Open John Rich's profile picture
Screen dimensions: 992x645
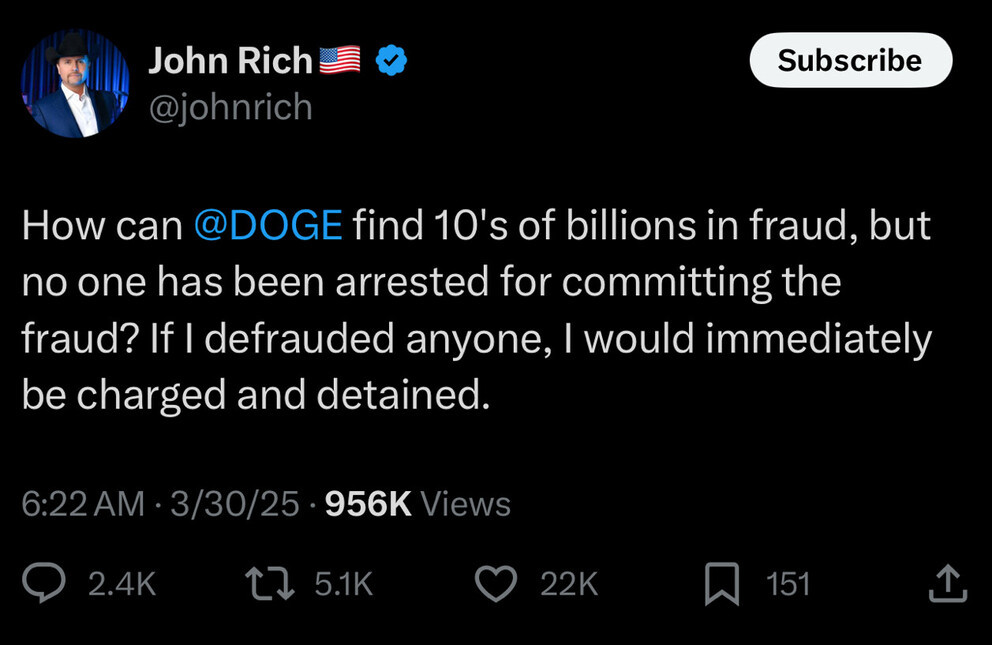tap(75, 84)
